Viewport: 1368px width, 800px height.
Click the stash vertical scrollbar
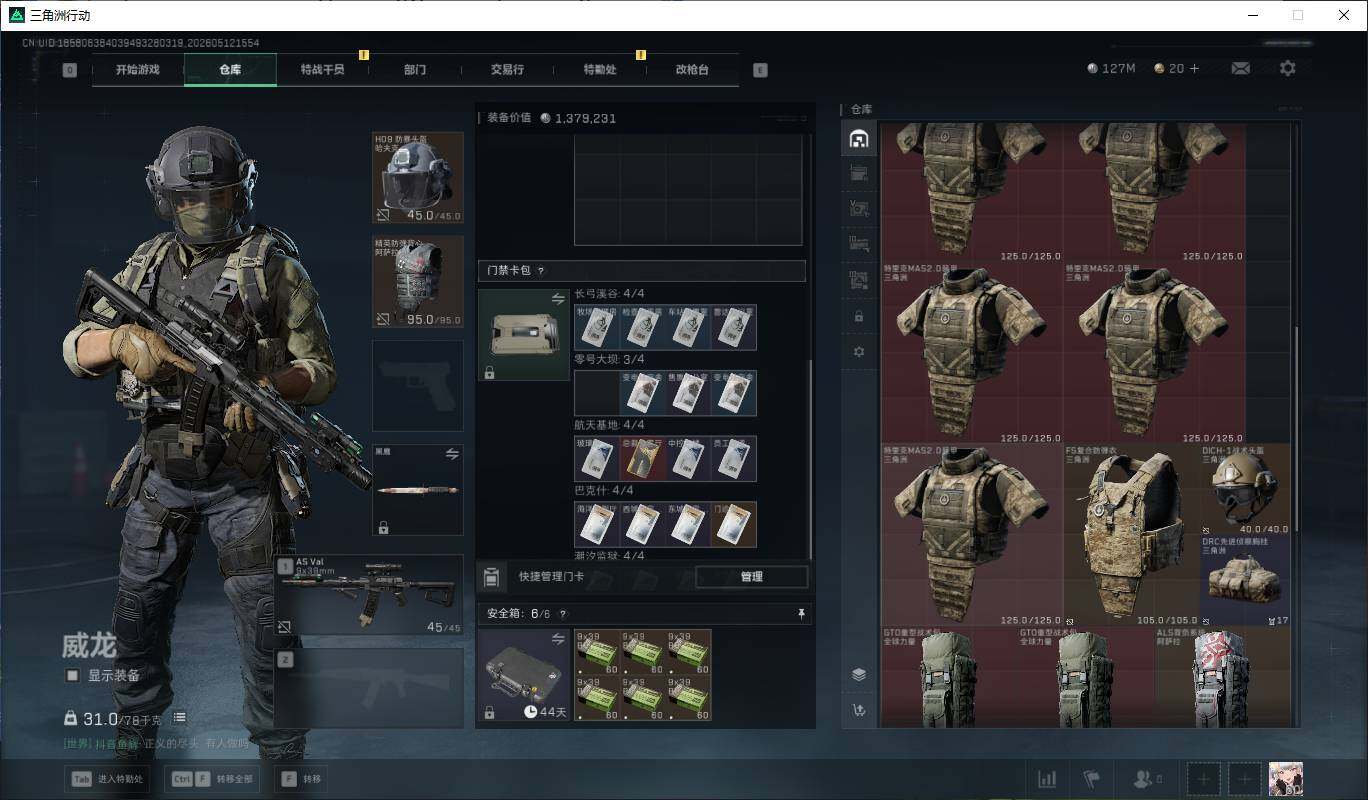coord(1296,430)
